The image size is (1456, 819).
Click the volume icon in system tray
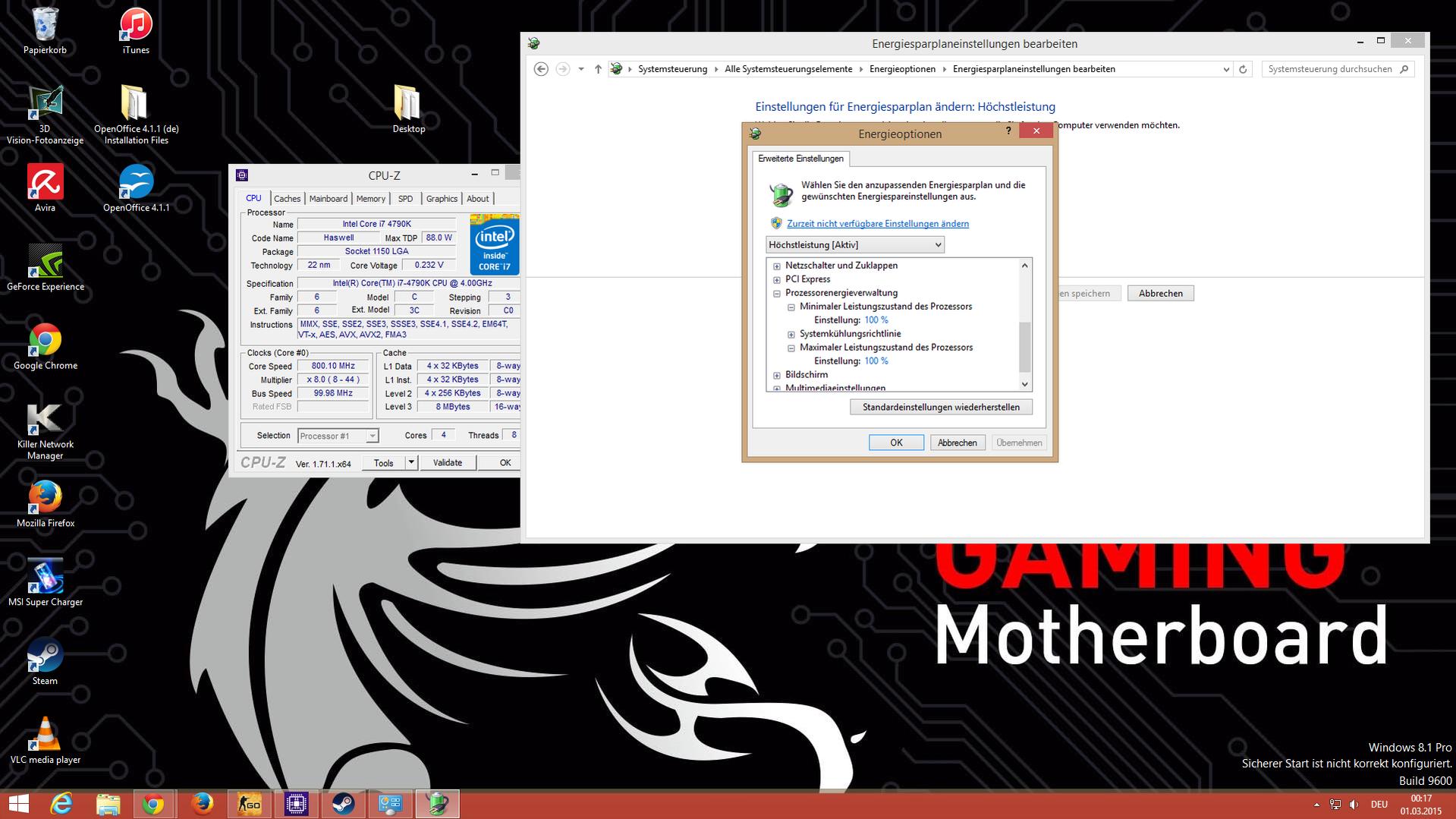pos(1354,805)
